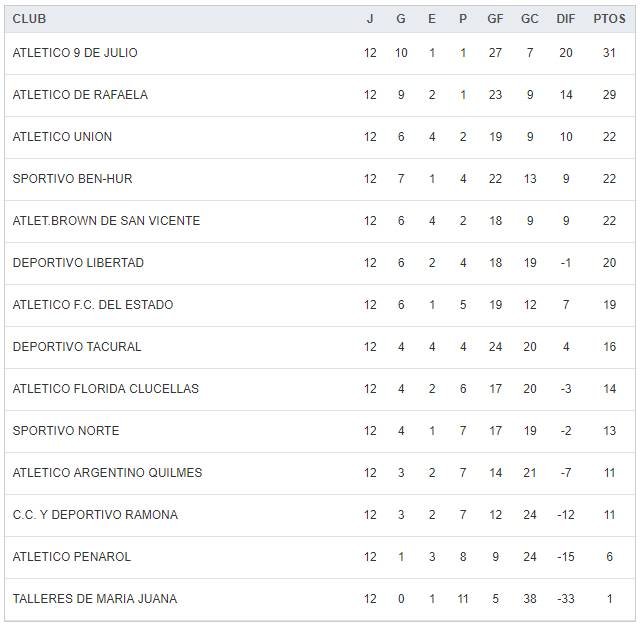The width and height of the screenshot is (640, 626).
Task: Click the DIF column header
Action: point(566,19)
